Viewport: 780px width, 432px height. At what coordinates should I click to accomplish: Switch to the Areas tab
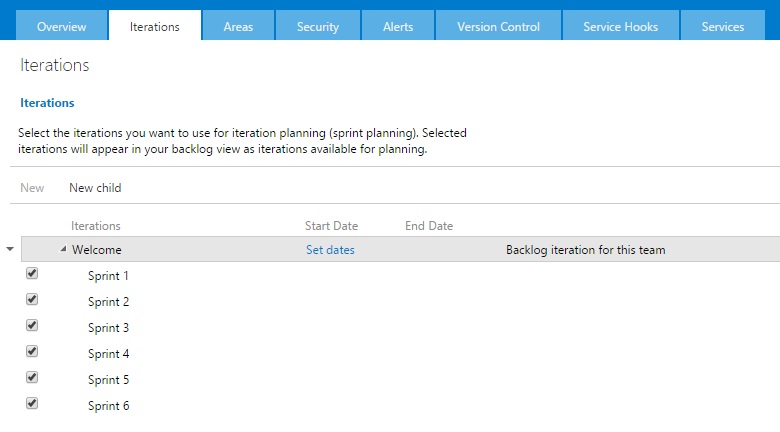tap(238, 27)
